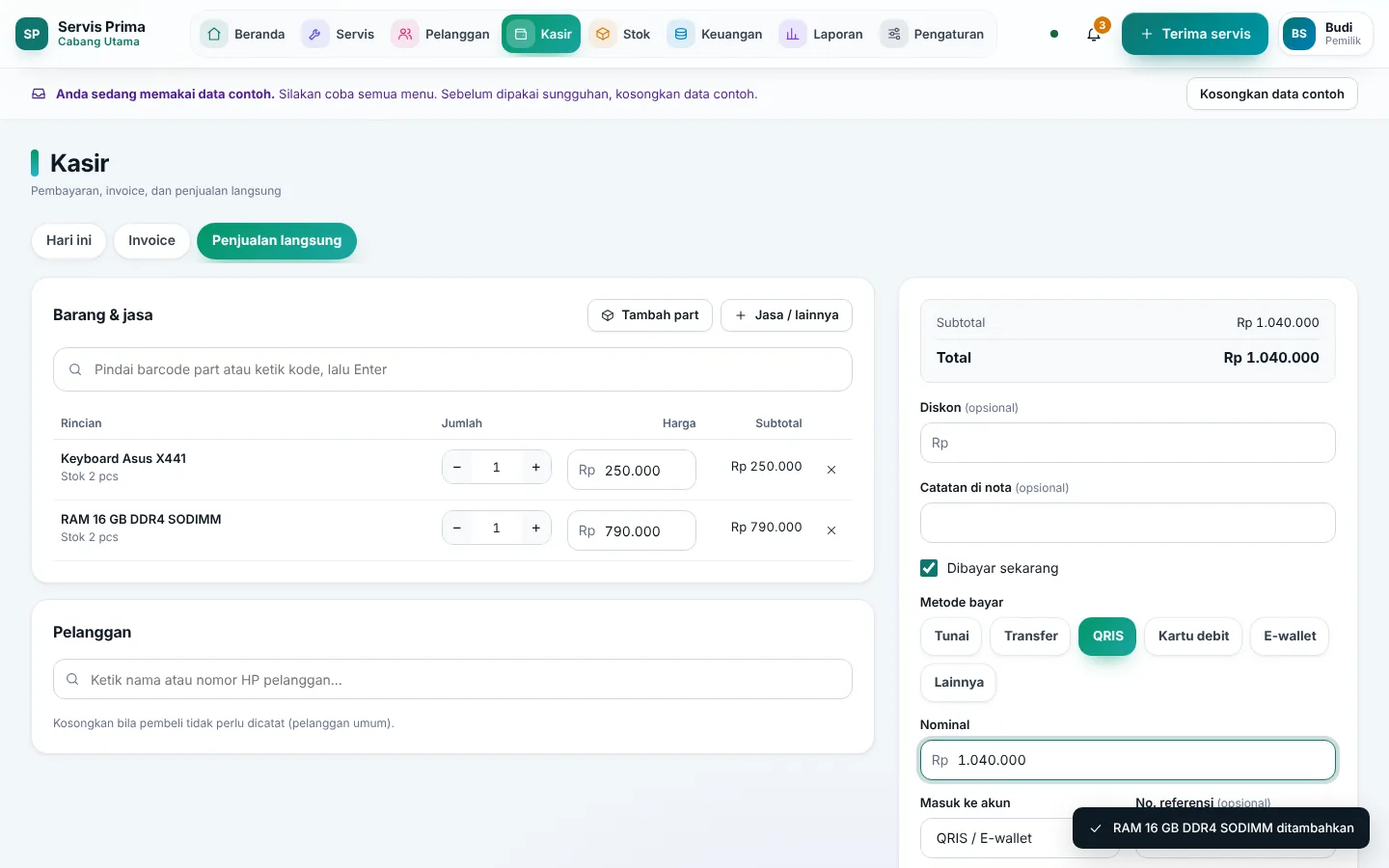Image resolution: width=1389 pixels, height=868 pixels.
Task: Select QRIS payment method
Action: coord(1107,637)
